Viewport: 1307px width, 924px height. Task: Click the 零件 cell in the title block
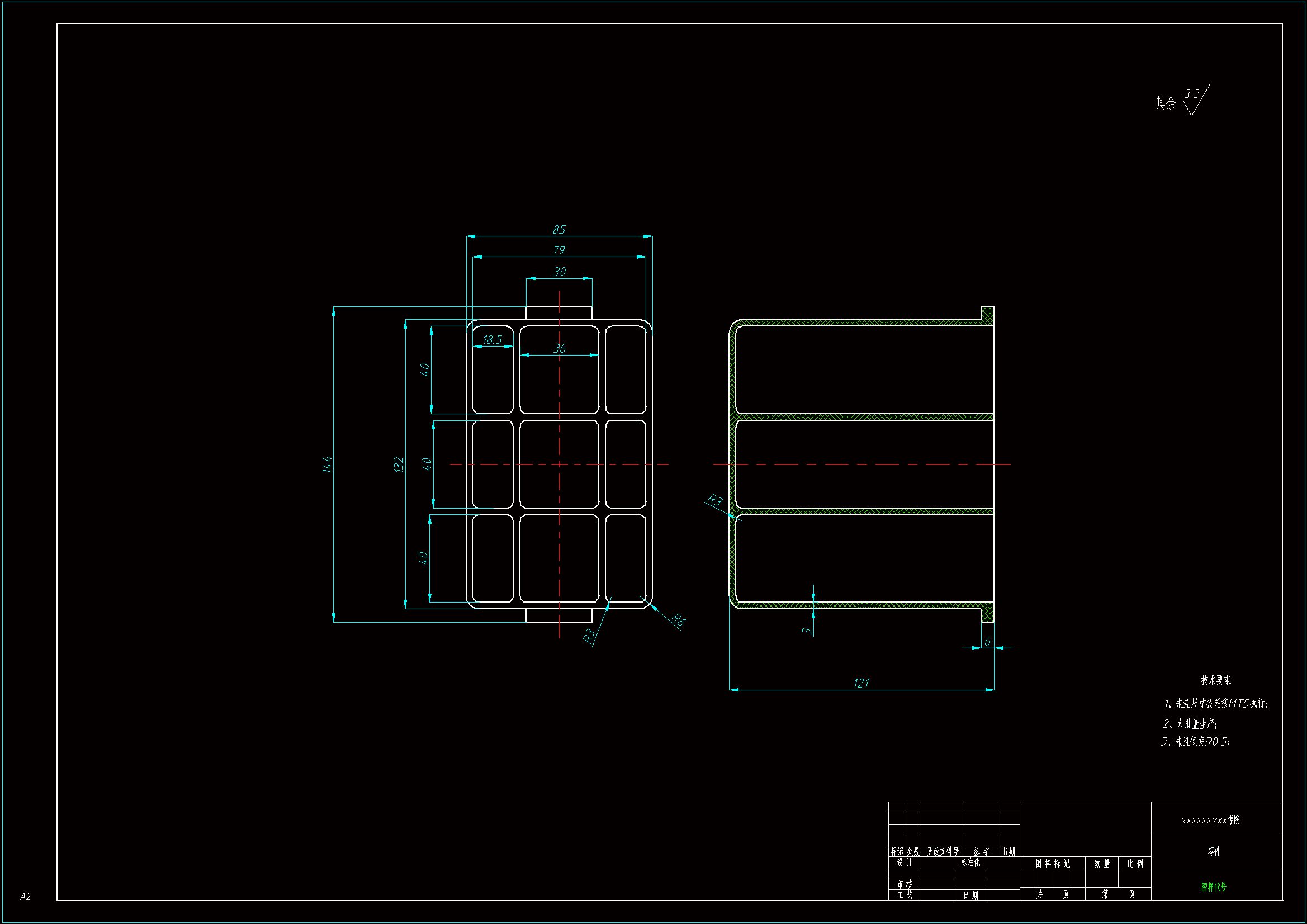point(1214,851)
